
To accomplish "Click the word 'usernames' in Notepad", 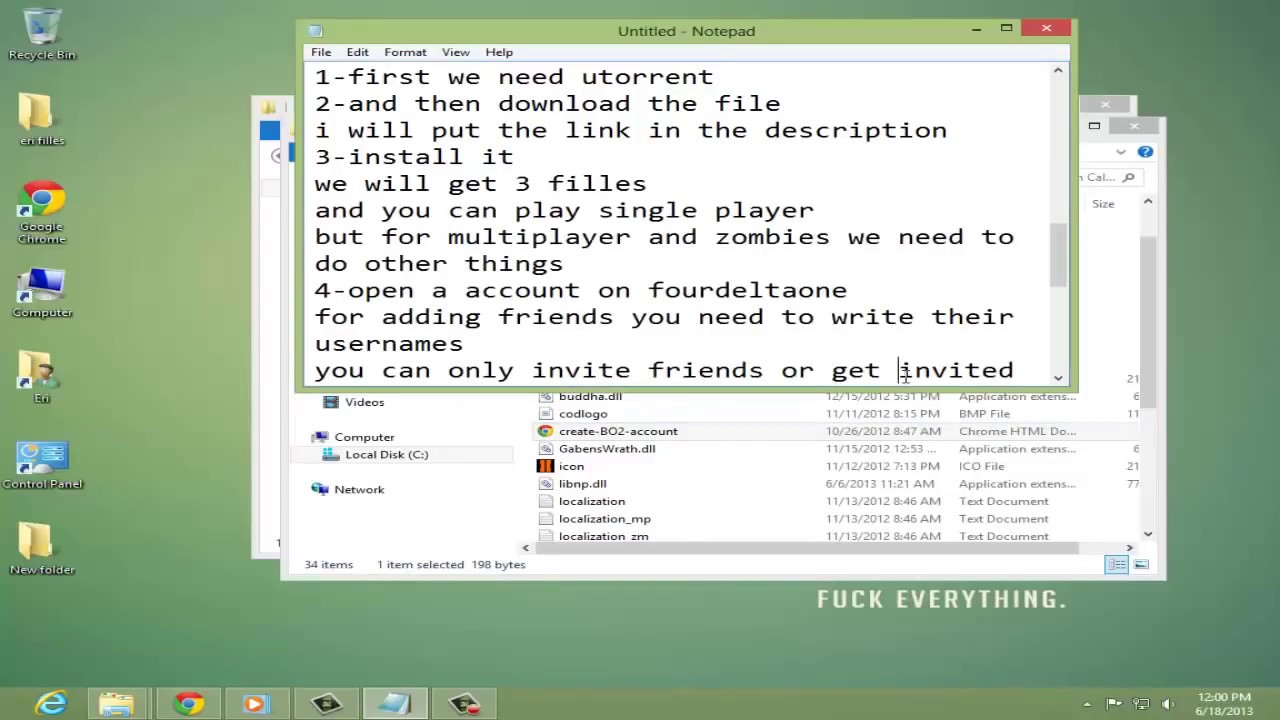I will pos(389,344).
